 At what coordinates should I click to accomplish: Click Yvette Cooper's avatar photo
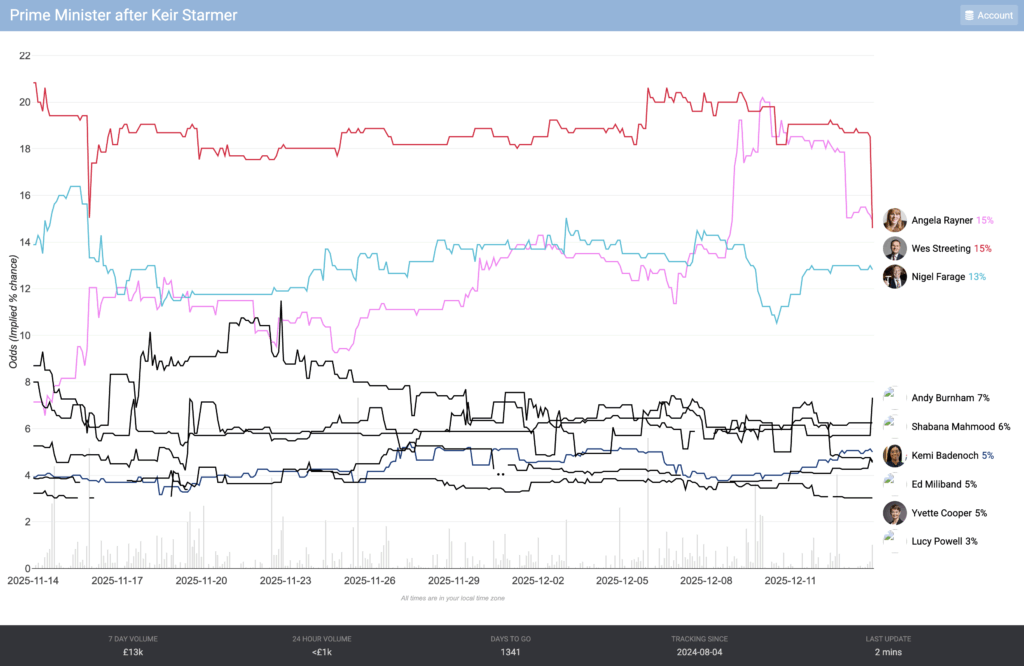[x=895, y=513]
